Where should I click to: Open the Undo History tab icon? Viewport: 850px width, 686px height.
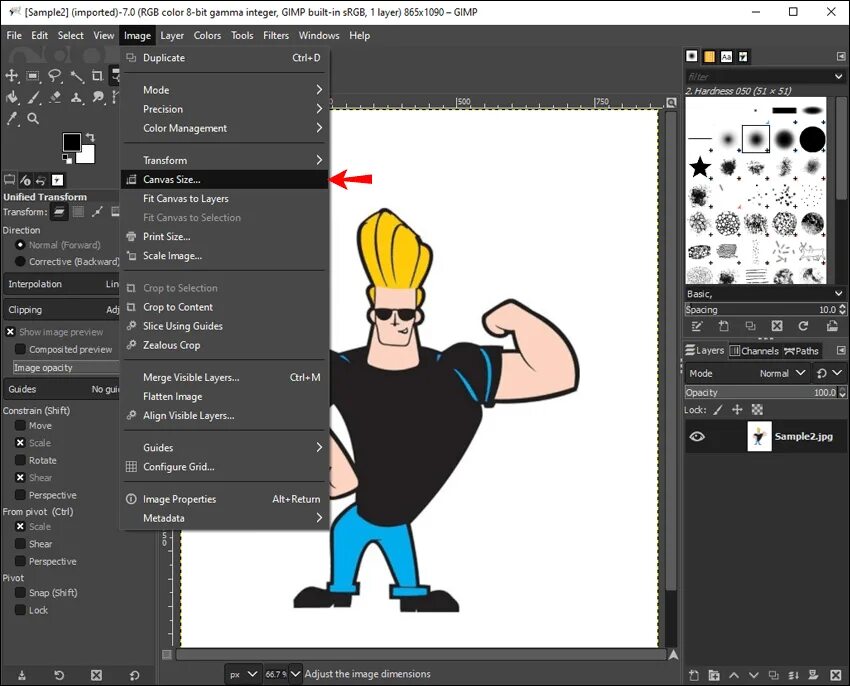pos(41,180)
